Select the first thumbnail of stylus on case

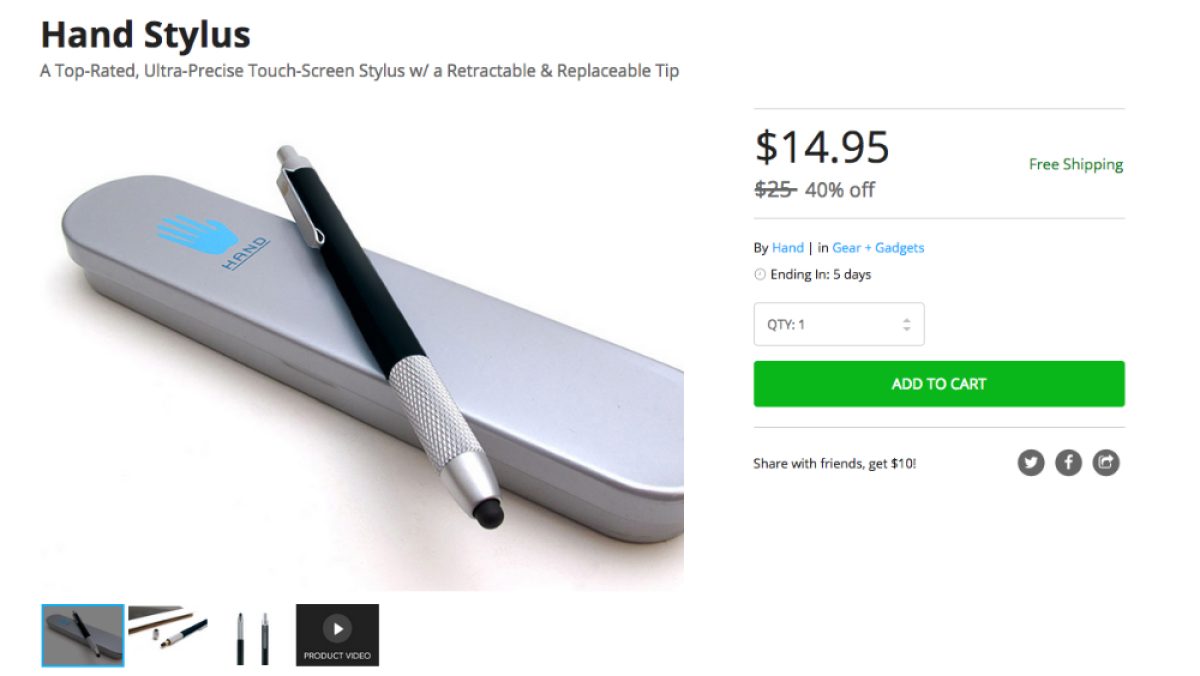point(83,635)
